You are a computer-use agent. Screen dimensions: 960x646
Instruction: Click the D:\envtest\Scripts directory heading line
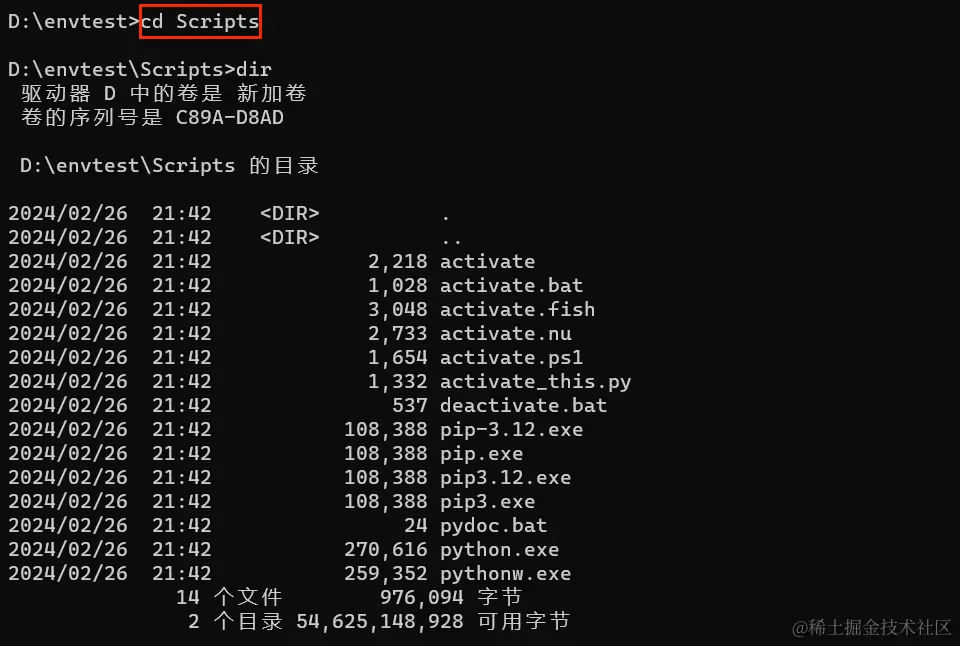tap(169, 165)
